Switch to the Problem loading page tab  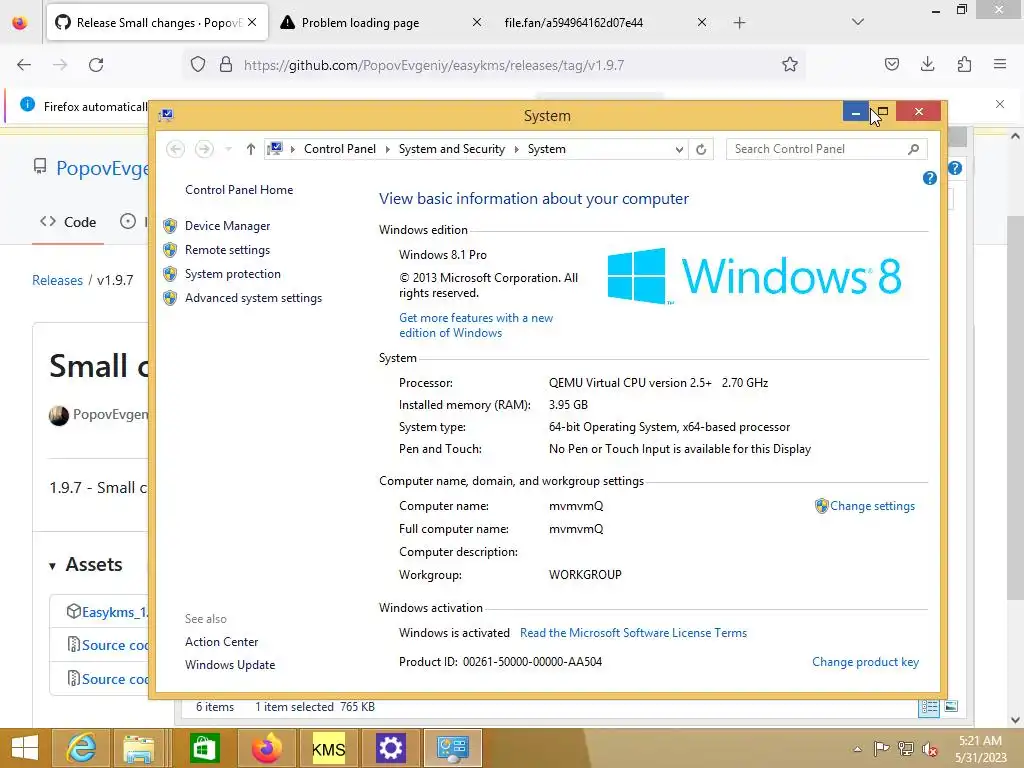(360, 23)
